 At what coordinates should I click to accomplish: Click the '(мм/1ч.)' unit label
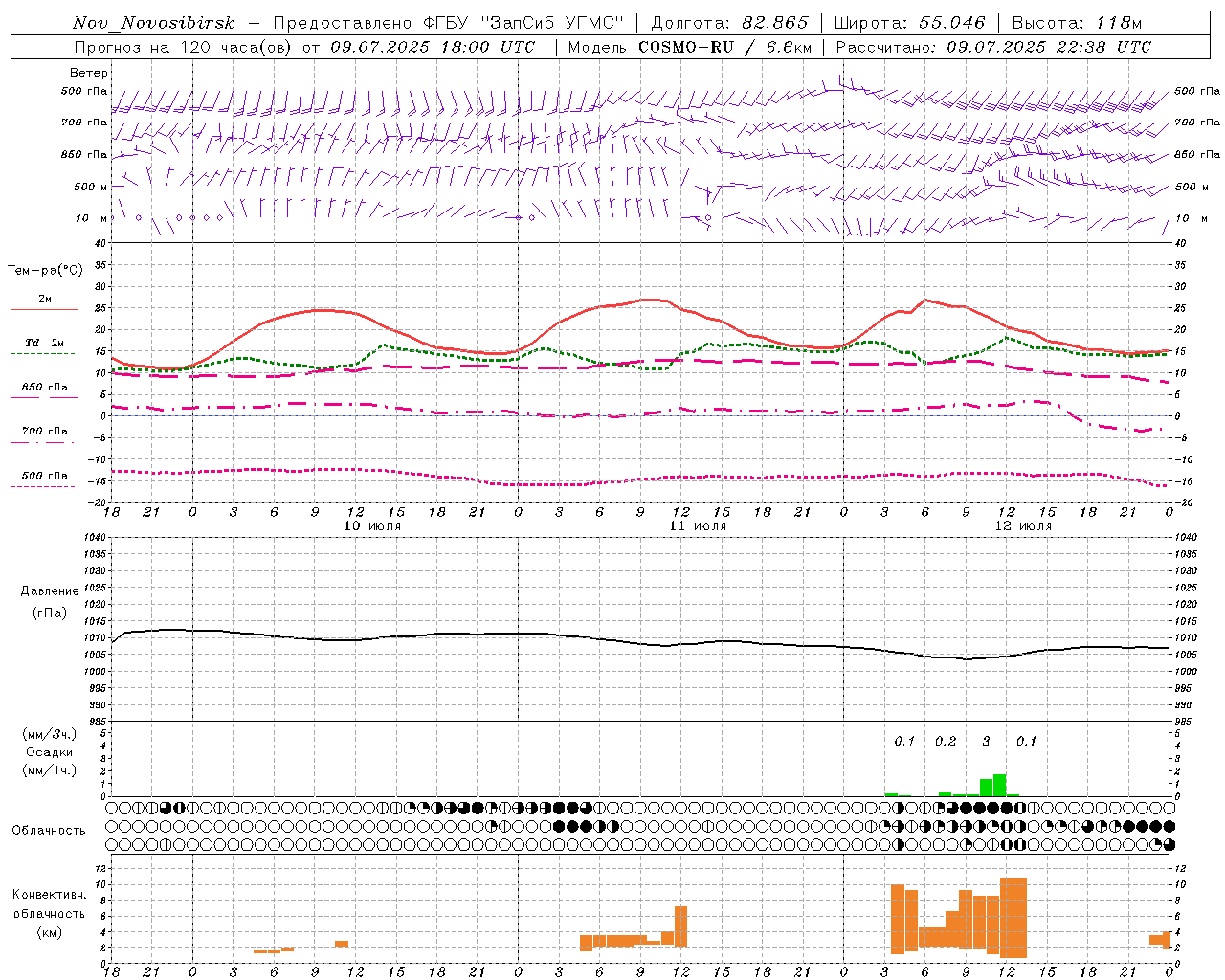[x=50, y=770]
